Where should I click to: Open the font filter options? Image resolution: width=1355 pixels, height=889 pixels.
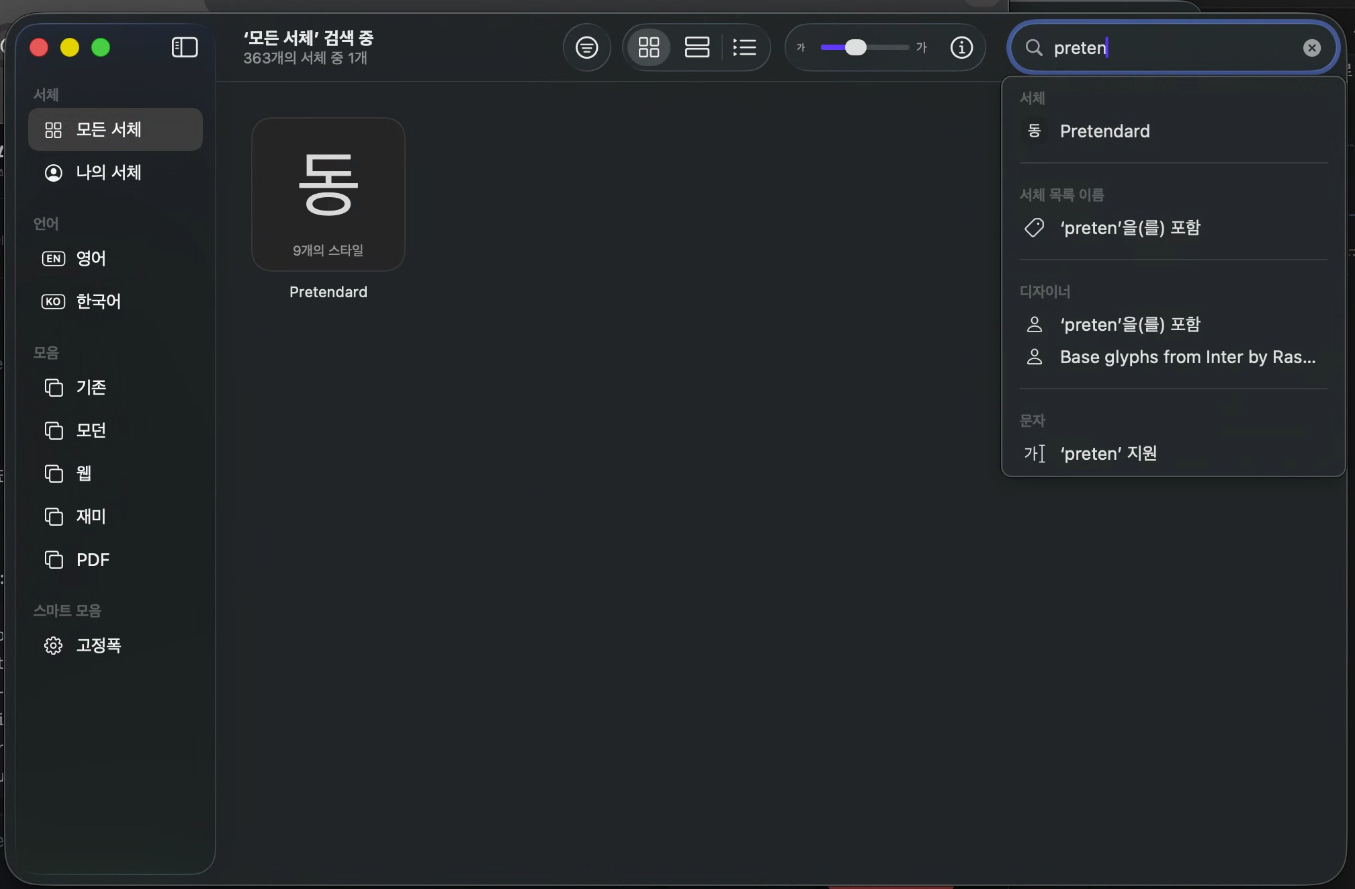586,47
